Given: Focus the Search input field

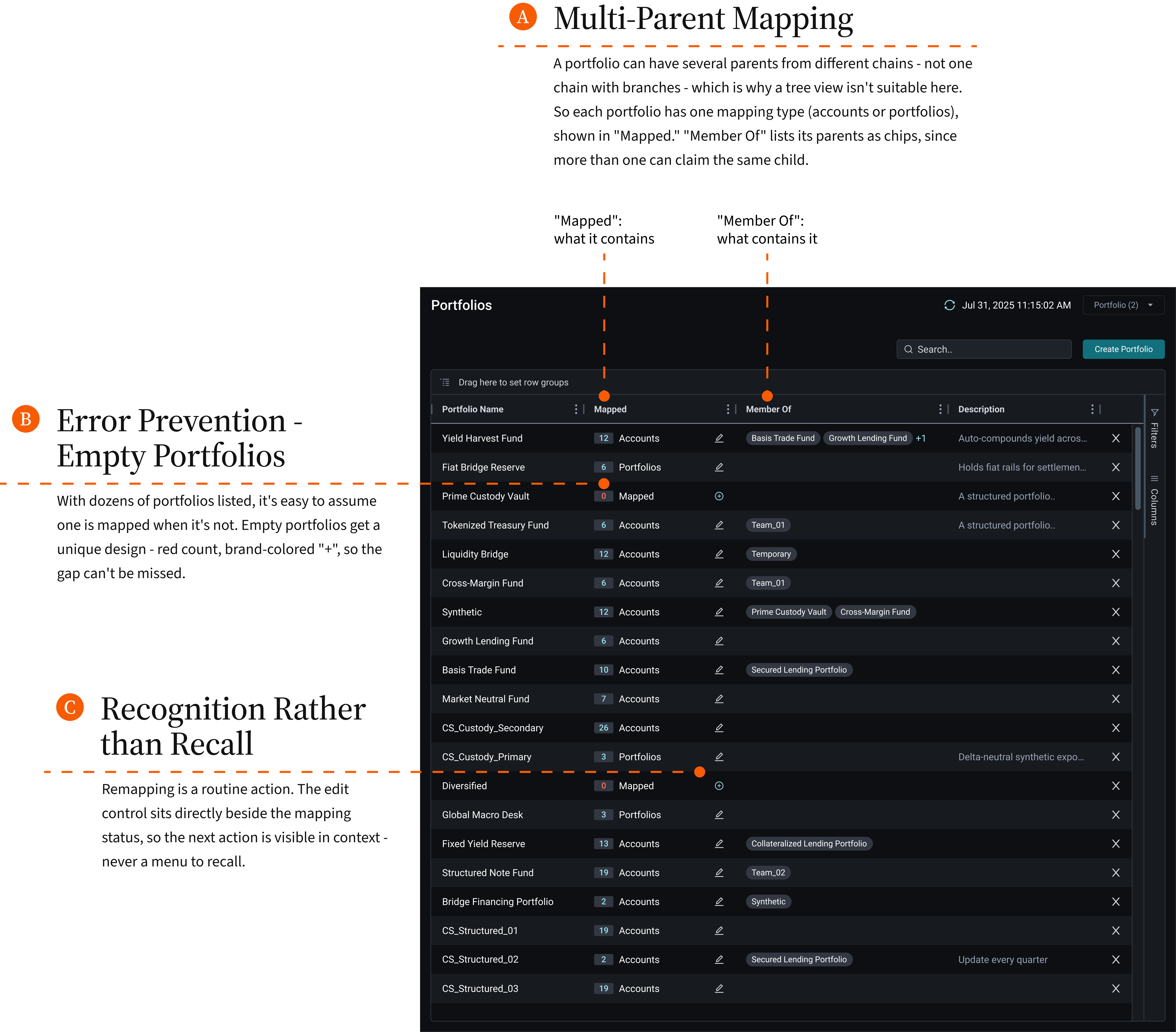Looking at the screenshot, I should click(x=984, y=349).
